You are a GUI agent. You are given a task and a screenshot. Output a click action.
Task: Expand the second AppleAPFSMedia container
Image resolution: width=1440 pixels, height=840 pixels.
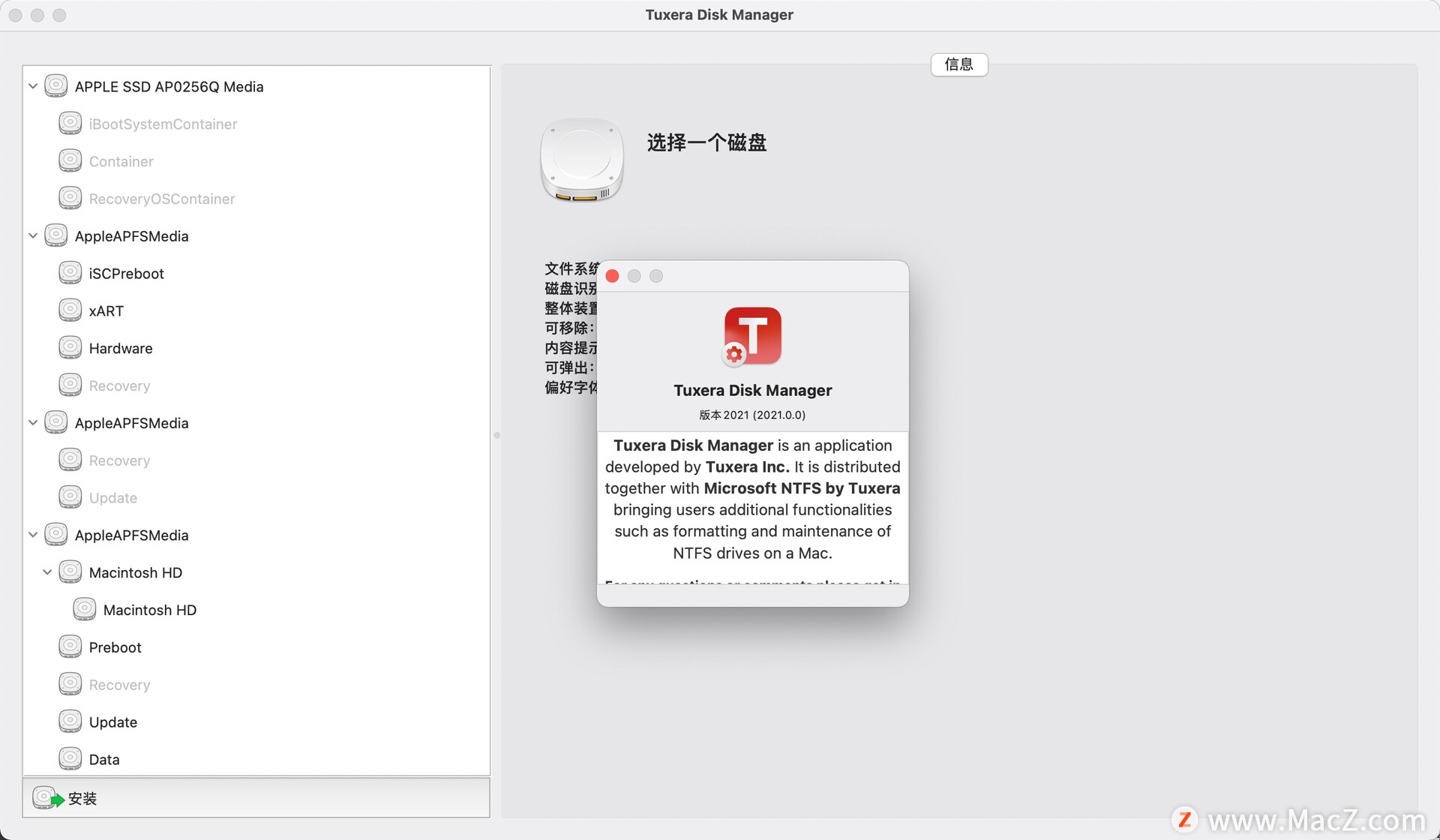pyautogui.click(x=34, y=423)
